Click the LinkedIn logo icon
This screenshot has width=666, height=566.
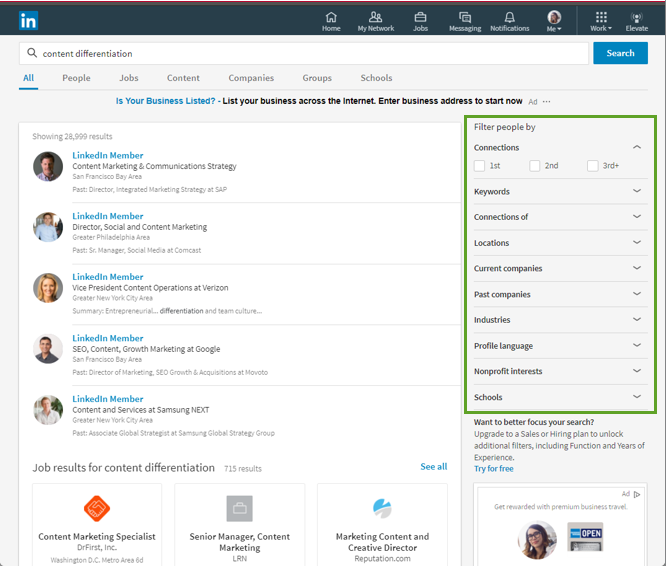point(28,20)
